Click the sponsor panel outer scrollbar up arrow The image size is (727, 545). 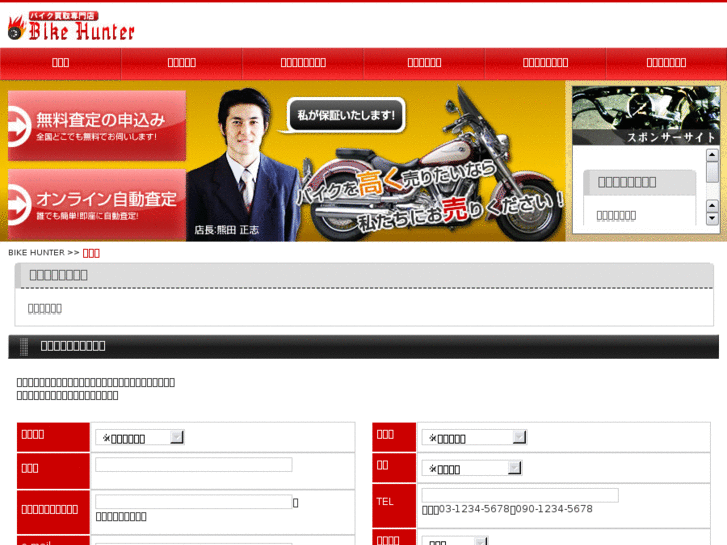(712, 155)
